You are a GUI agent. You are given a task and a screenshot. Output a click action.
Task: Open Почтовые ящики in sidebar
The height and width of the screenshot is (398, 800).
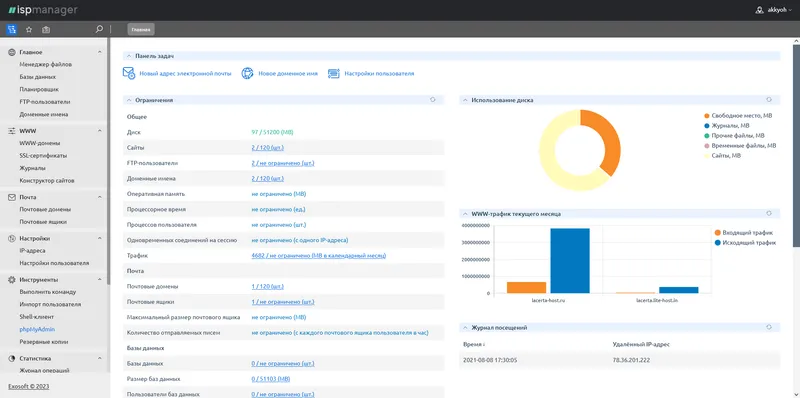43,222
